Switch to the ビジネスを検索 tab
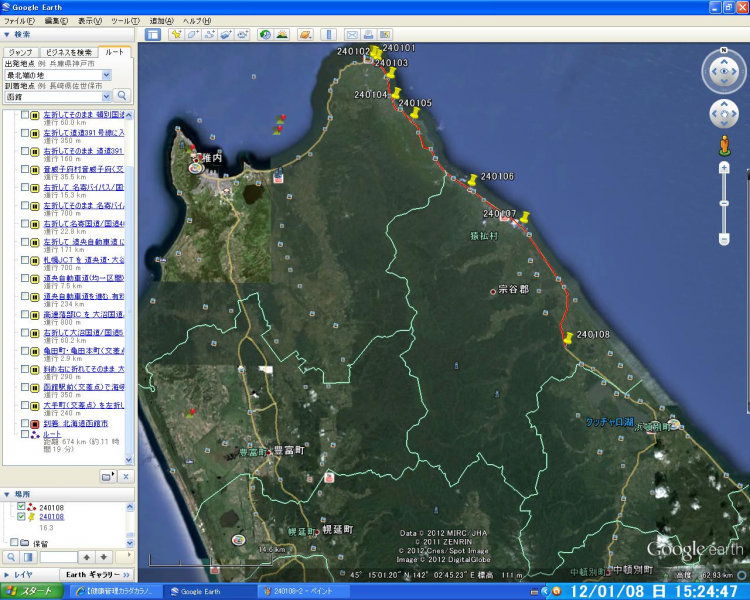 tap(69, 51)
